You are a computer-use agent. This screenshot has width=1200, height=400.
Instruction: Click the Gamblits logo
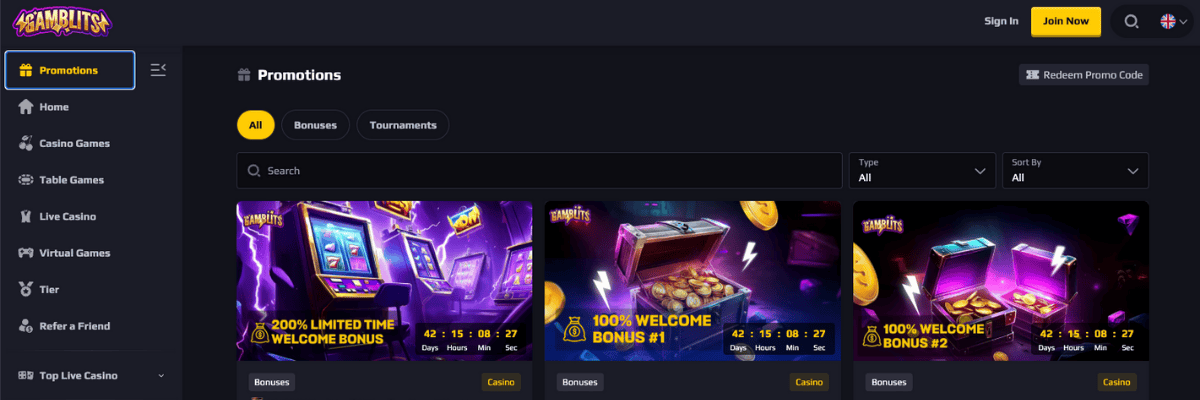(59, 21)
